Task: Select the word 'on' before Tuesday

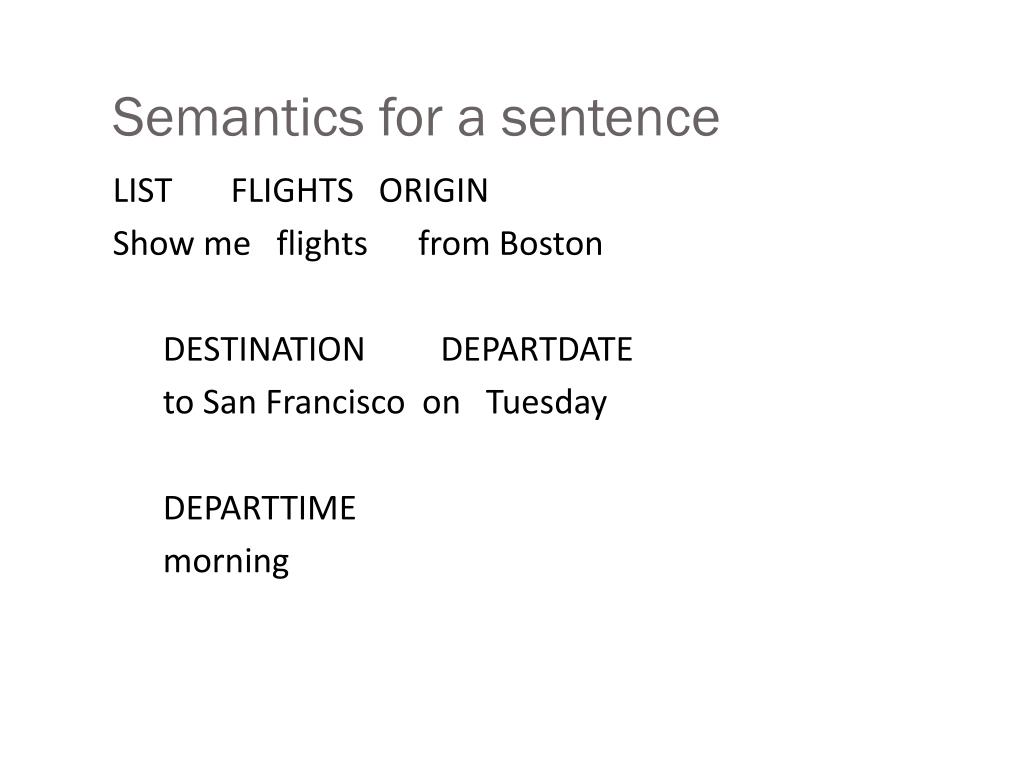Action: (x=441, y=404)
